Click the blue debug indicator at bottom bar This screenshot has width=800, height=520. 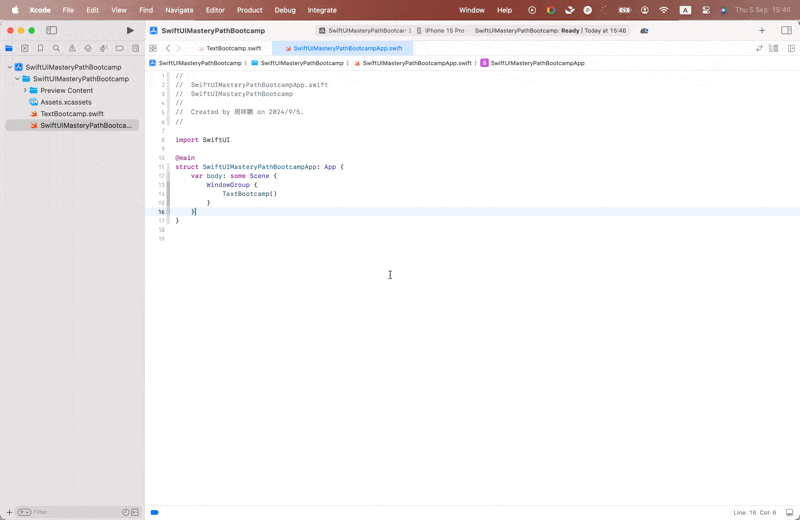pos(155,512)
